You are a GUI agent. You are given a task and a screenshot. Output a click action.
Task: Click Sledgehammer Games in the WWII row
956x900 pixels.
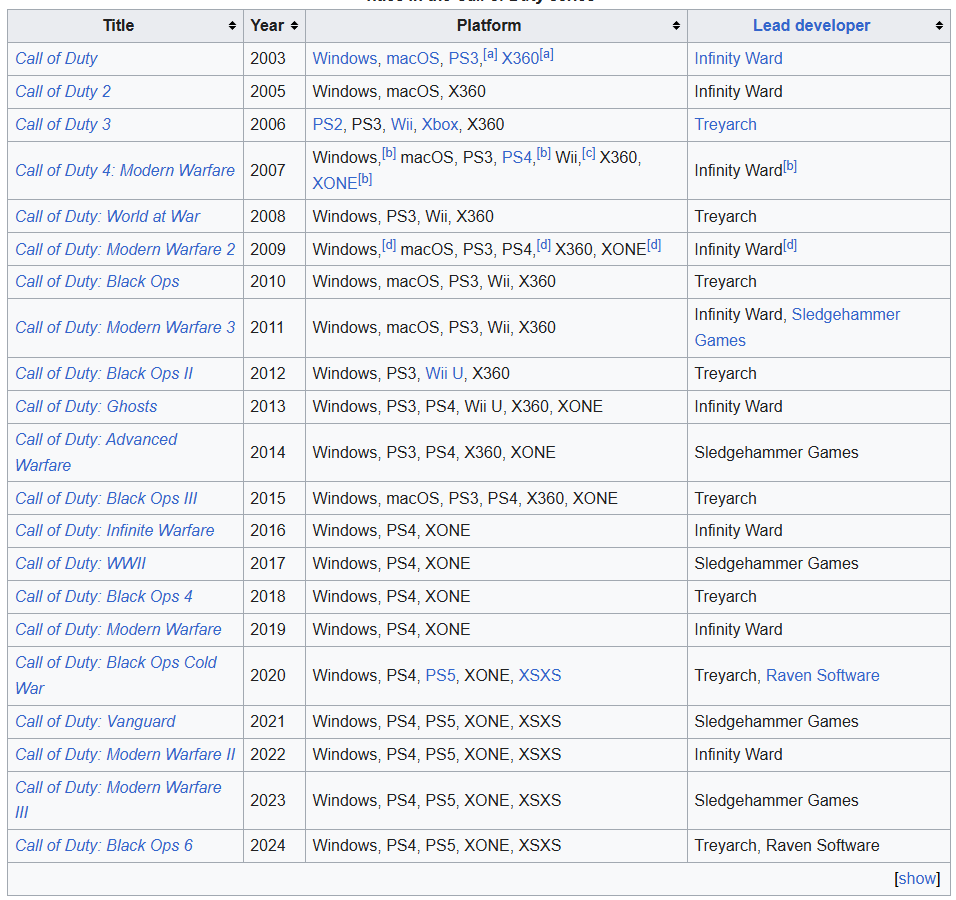point(776,563)
